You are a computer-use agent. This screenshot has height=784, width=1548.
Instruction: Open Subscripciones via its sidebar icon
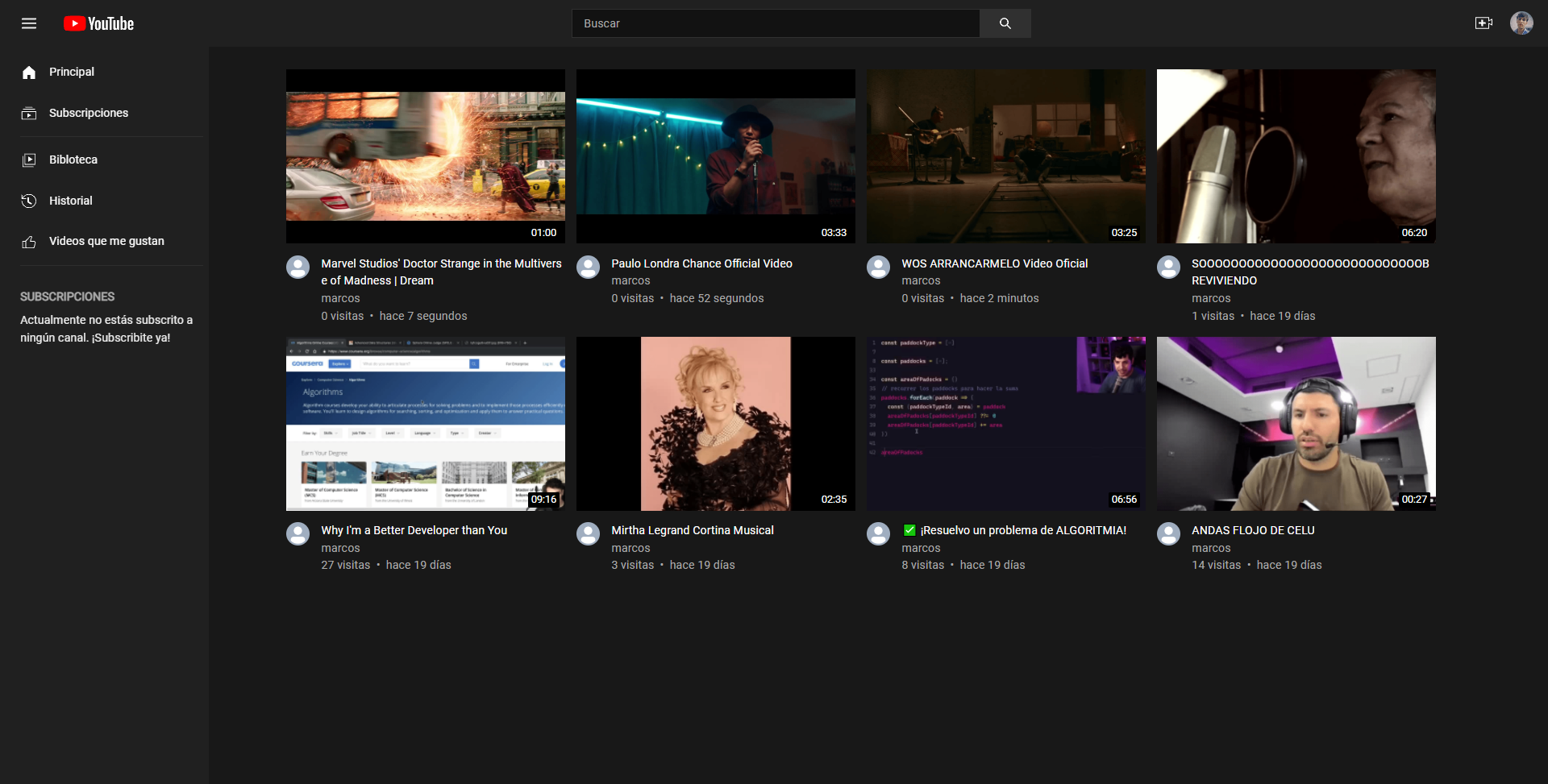[29, 113]
